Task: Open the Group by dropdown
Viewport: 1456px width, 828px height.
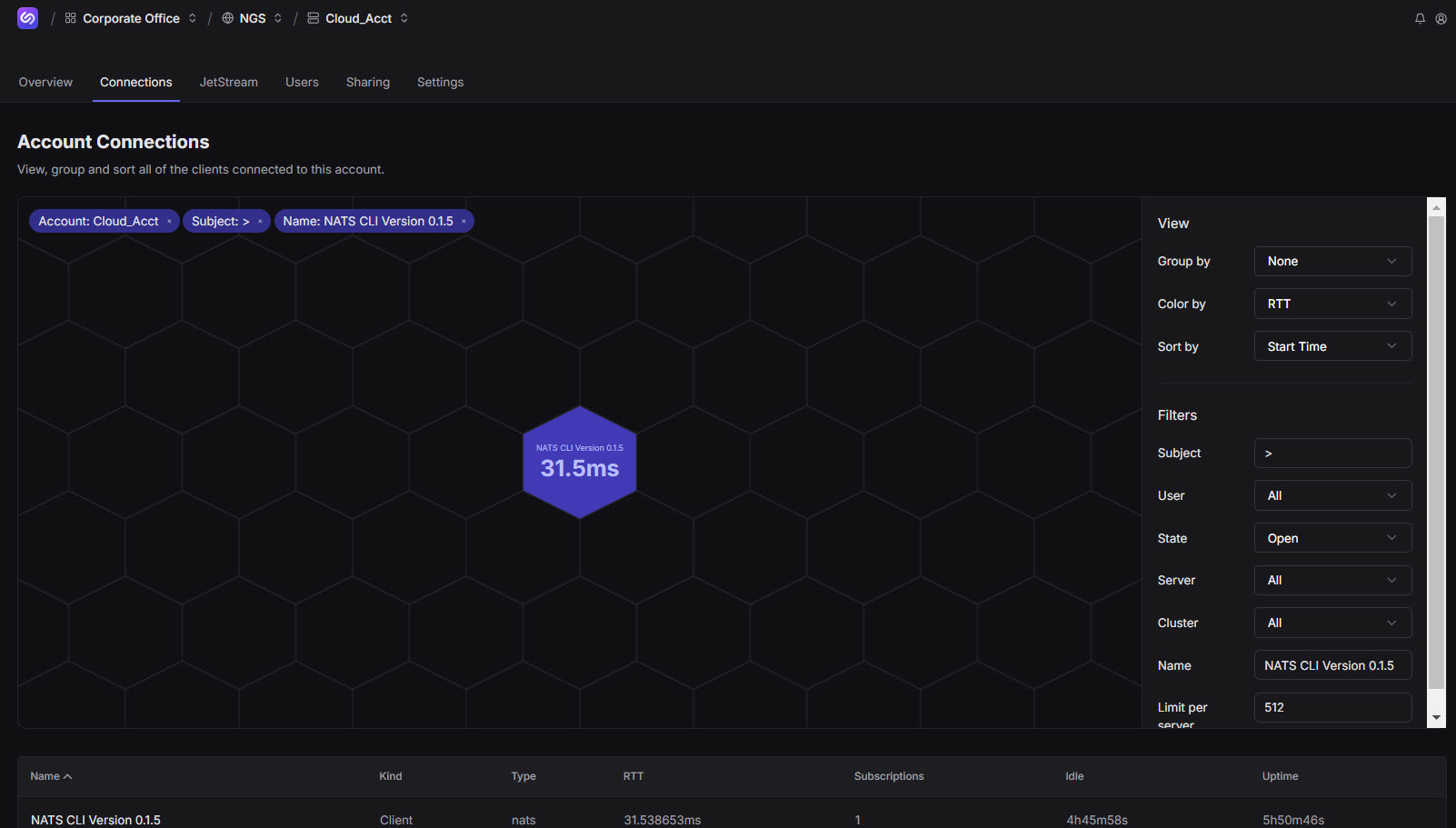Action: pyautogui.click(x=1332, y=261)
